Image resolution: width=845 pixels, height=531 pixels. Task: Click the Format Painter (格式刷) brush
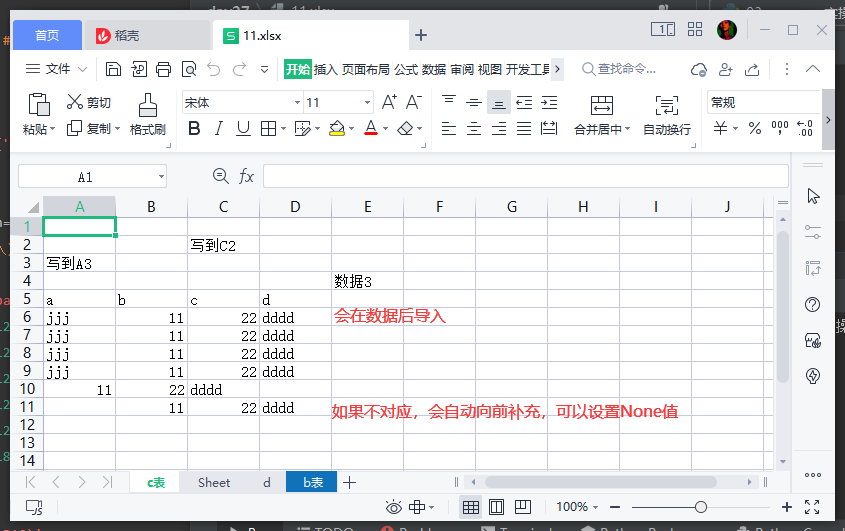[148, 105]
